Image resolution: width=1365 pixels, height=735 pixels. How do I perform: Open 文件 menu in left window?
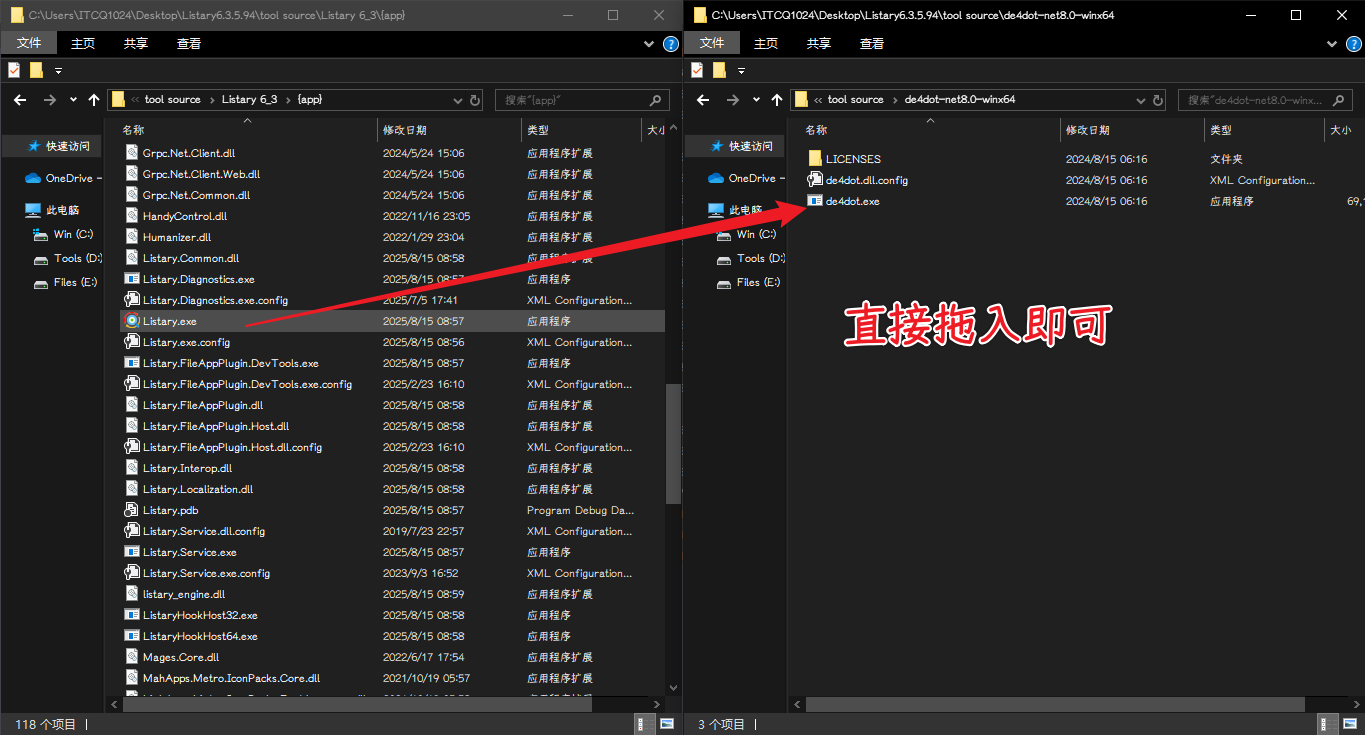tap(29, 43)
